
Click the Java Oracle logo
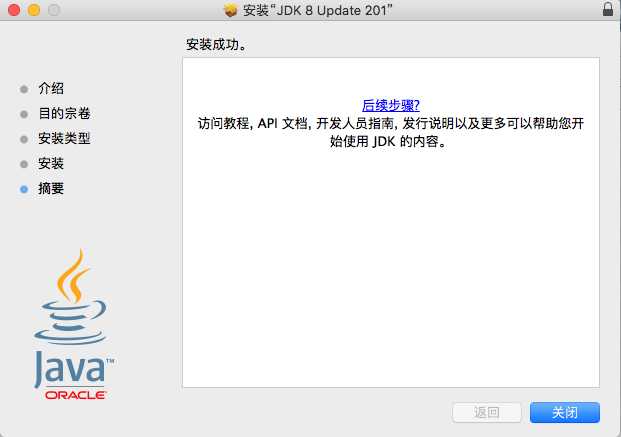click(x=74, y=324)
